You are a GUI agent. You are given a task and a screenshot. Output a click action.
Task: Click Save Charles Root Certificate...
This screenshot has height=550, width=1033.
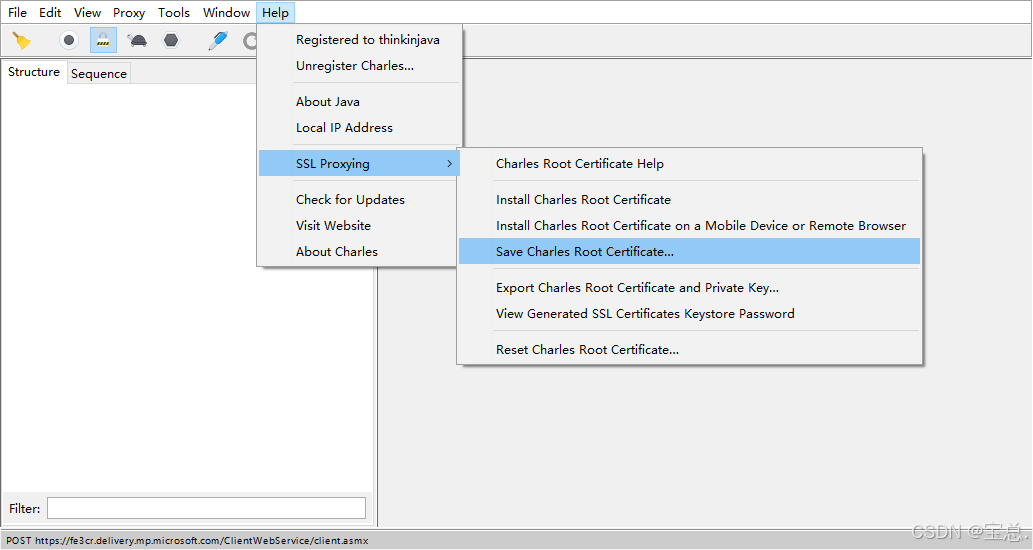689,252
